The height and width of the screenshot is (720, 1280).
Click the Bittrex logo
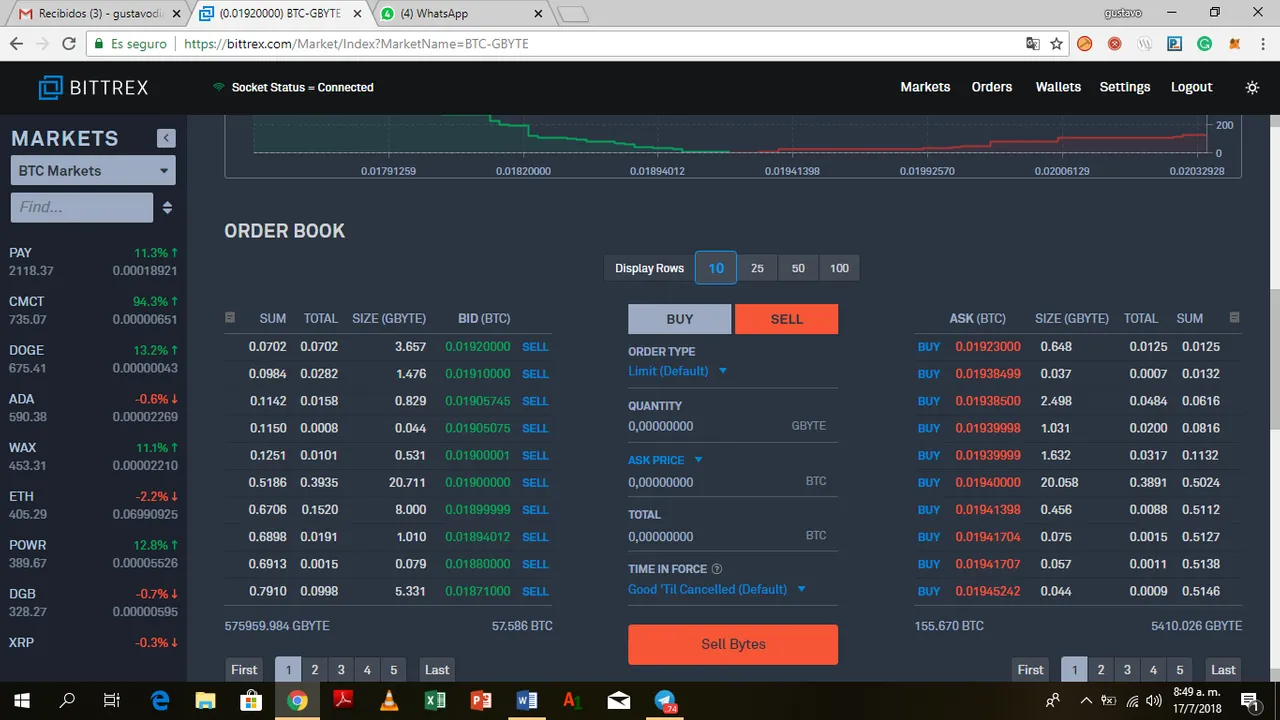93,88
